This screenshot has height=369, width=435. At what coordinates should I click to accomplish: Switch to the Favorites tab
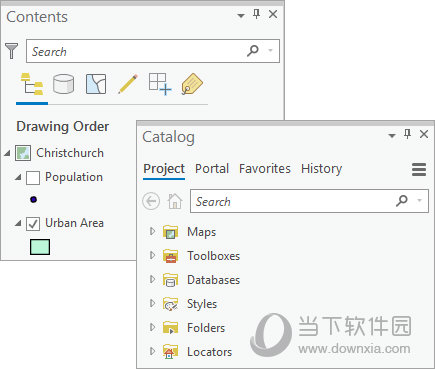point(265,169)
